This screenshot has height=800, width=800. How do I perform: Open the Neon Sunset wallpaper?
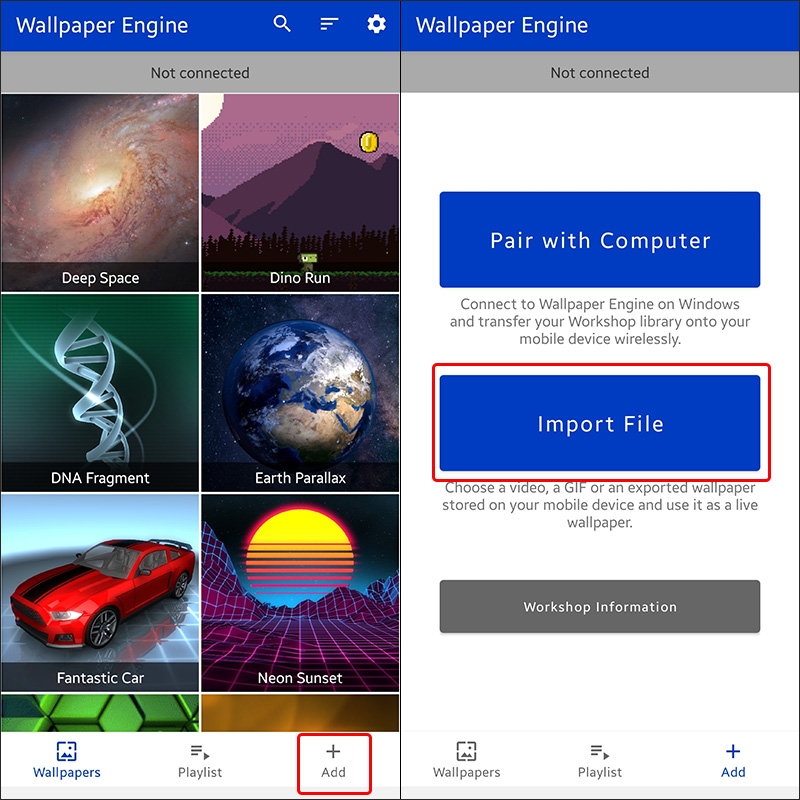pyautogui.click(x=300, y=593)
